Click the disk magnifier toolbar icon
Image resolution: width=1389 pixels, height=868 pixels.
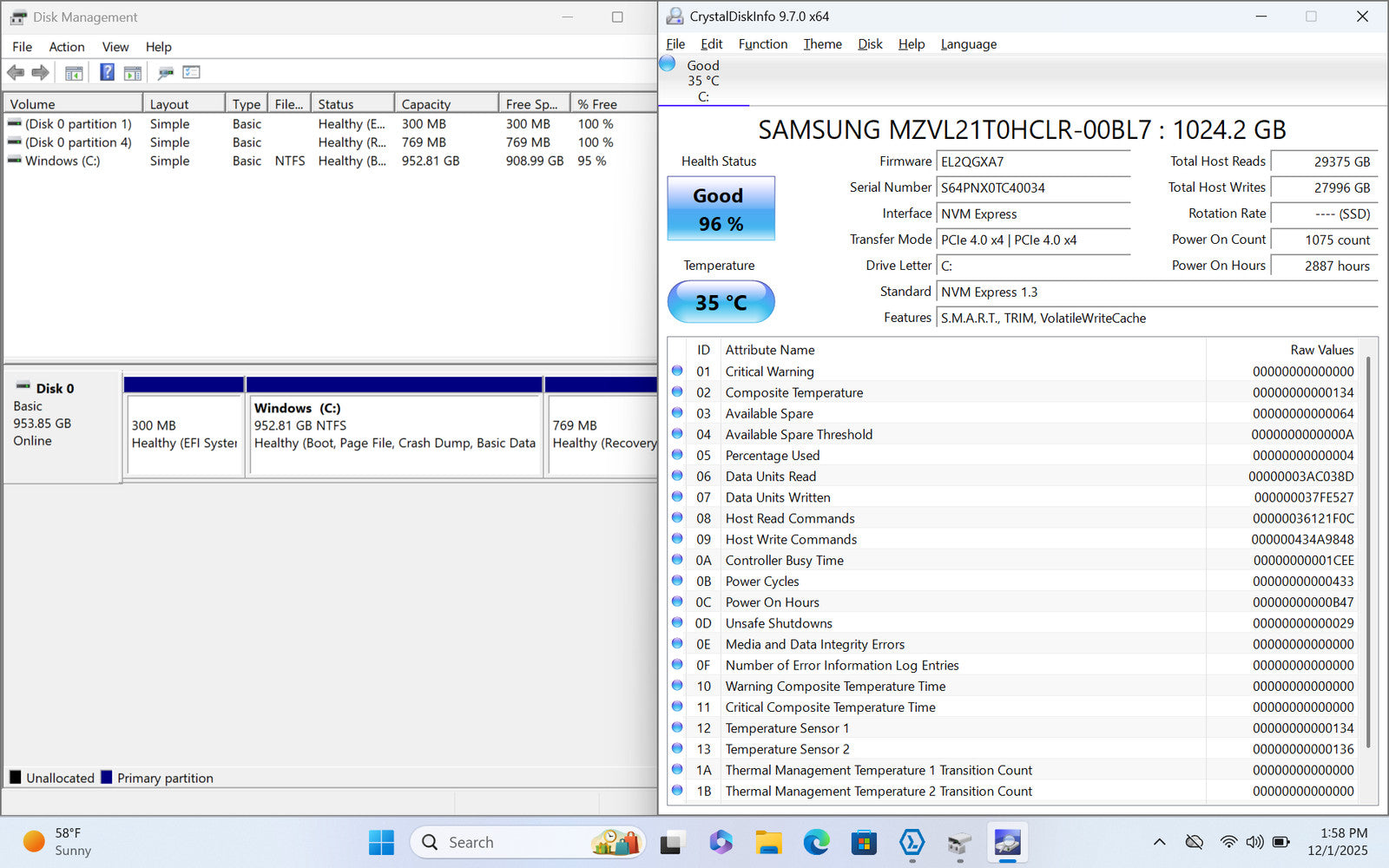165,73
